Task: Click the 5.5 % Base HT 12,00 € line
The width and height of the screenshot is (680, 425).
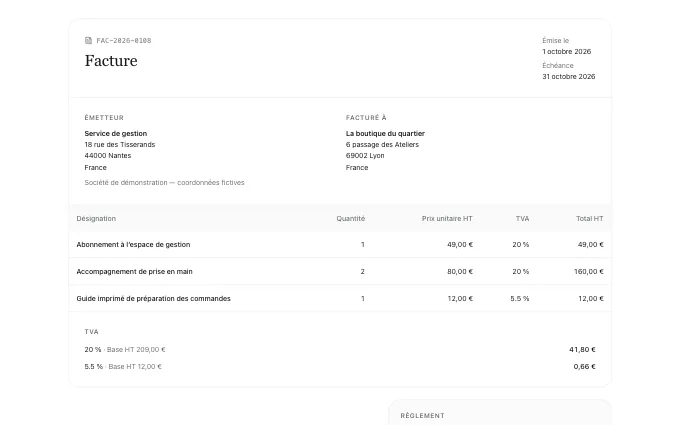Action: (123, 366)
